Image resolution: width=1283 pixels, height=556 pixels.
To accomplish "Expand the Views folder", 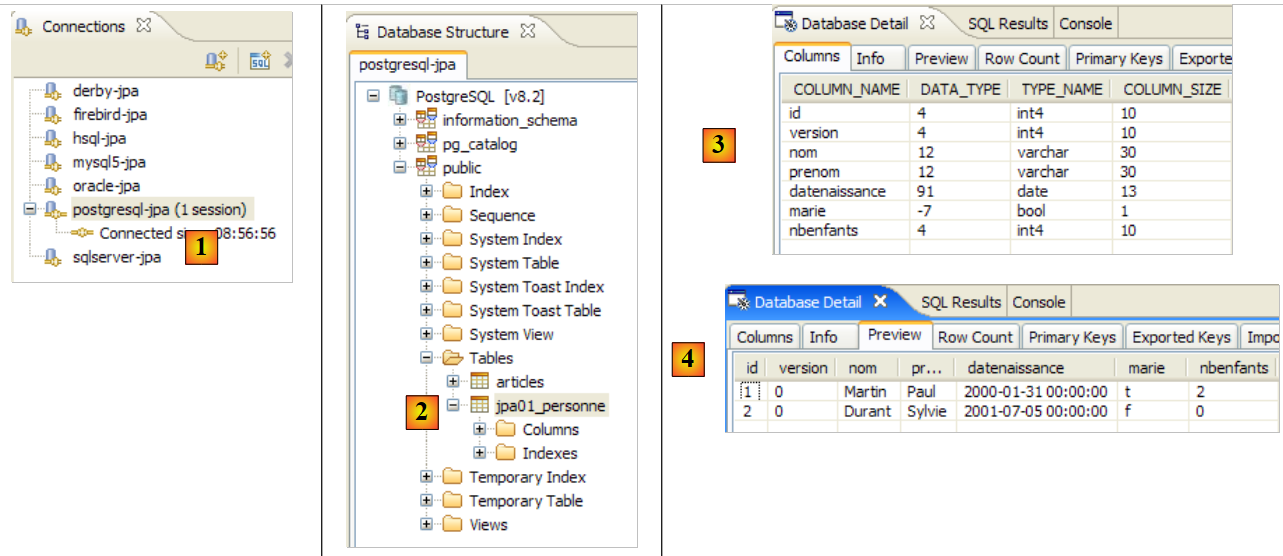I will (427, 525).
